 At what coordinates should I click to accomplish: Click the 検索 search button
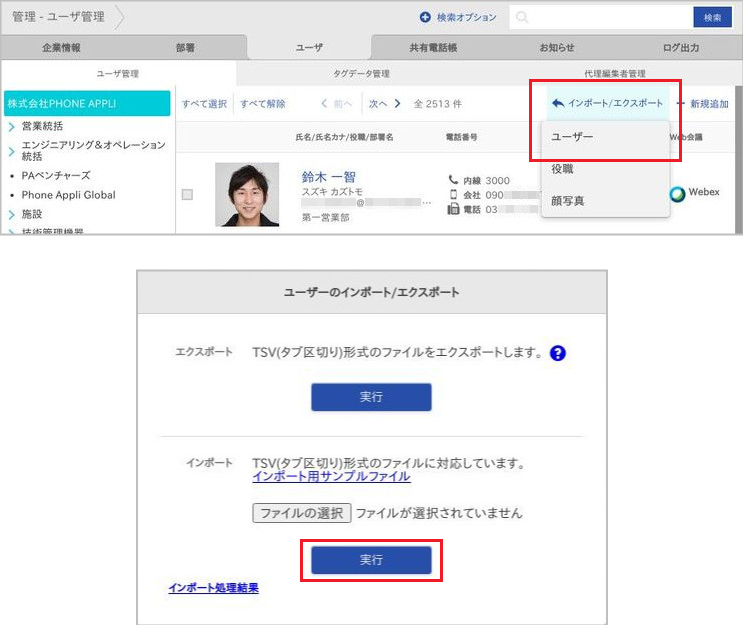712,18
